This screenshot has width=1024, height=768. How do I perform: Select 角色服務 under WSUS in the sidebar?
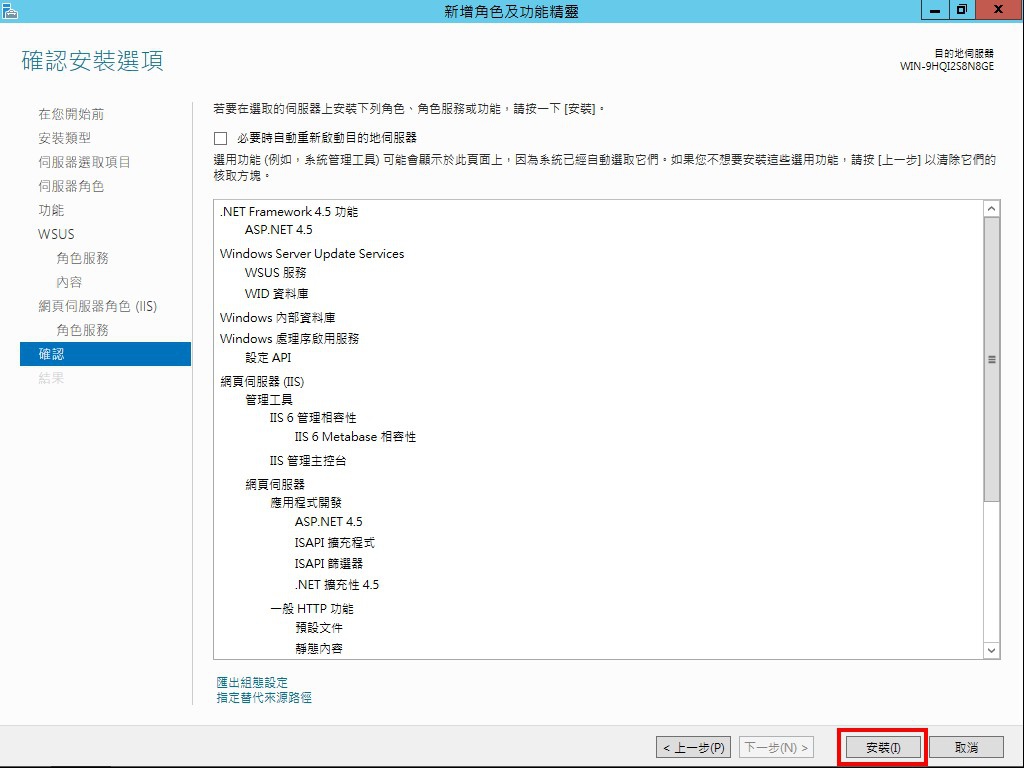82,258
